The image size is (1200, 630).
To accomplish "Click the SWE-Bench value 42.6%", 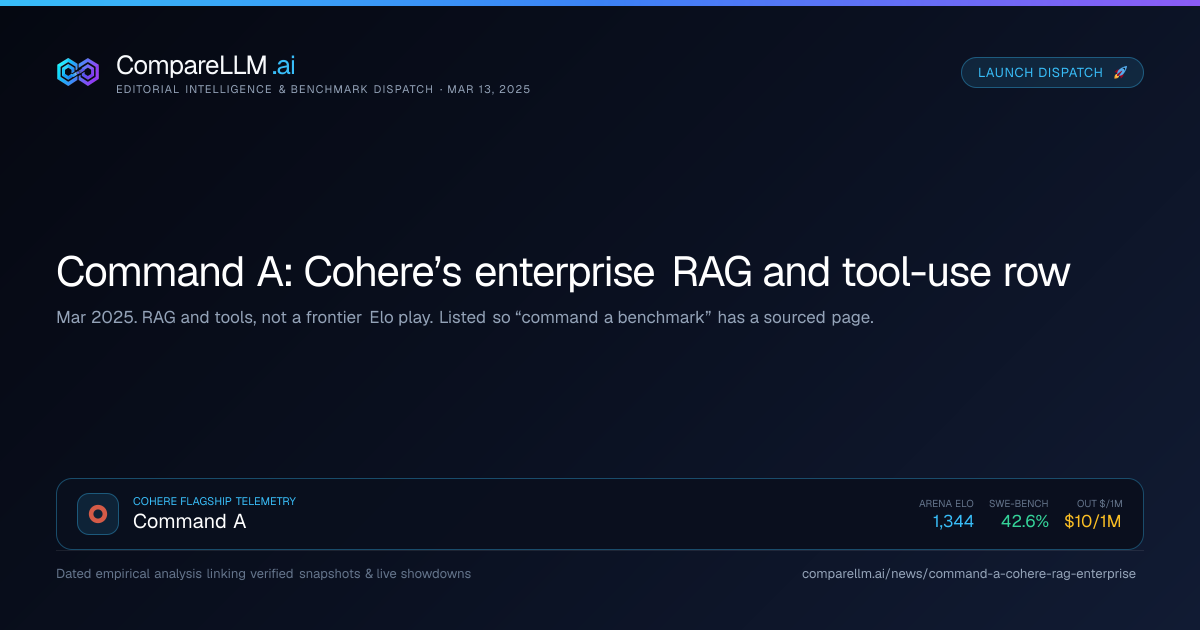I will (x=1025, y=521).
